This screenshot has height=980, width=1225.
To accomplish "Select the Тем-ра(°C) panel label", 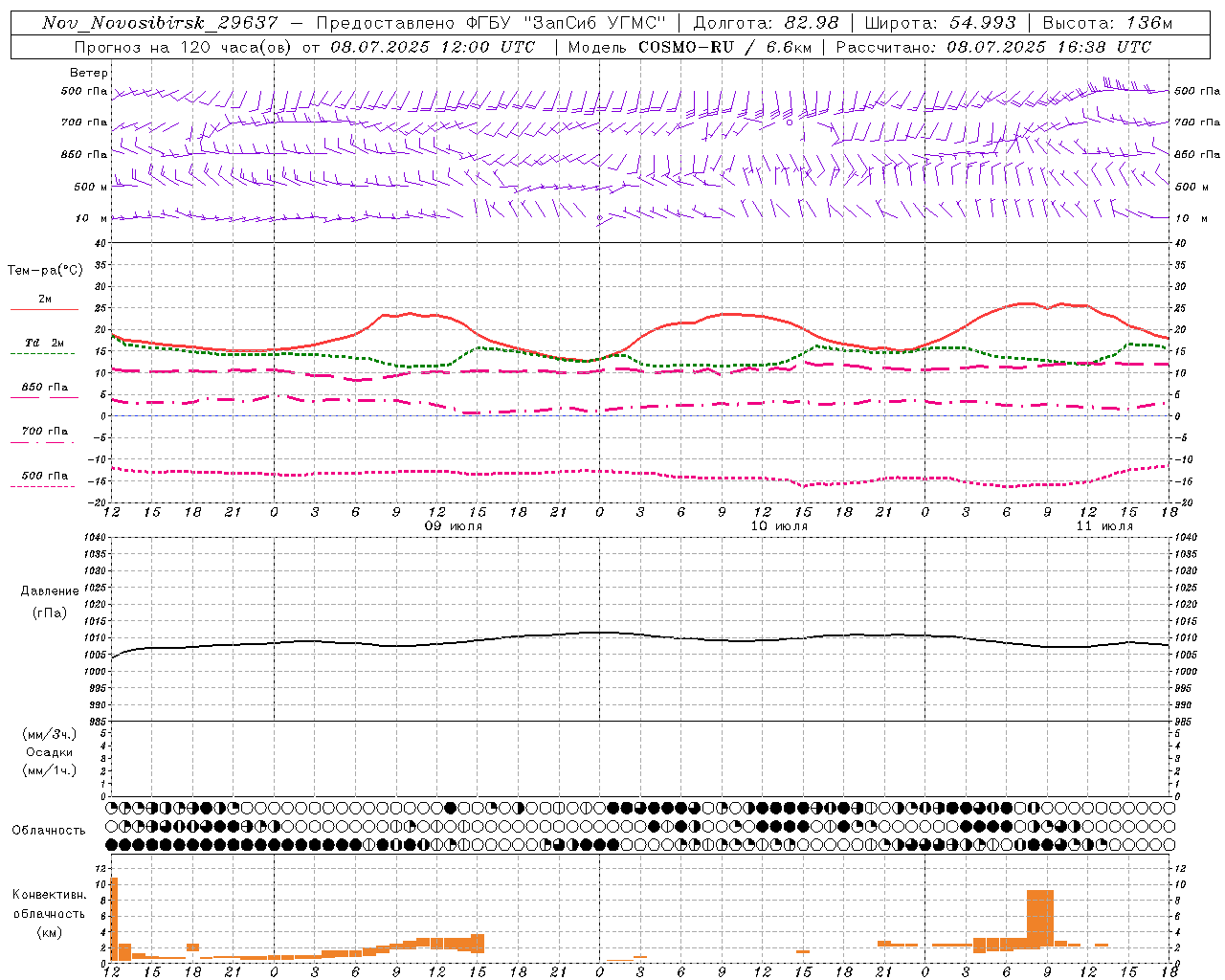I will [x=45, y=271].
